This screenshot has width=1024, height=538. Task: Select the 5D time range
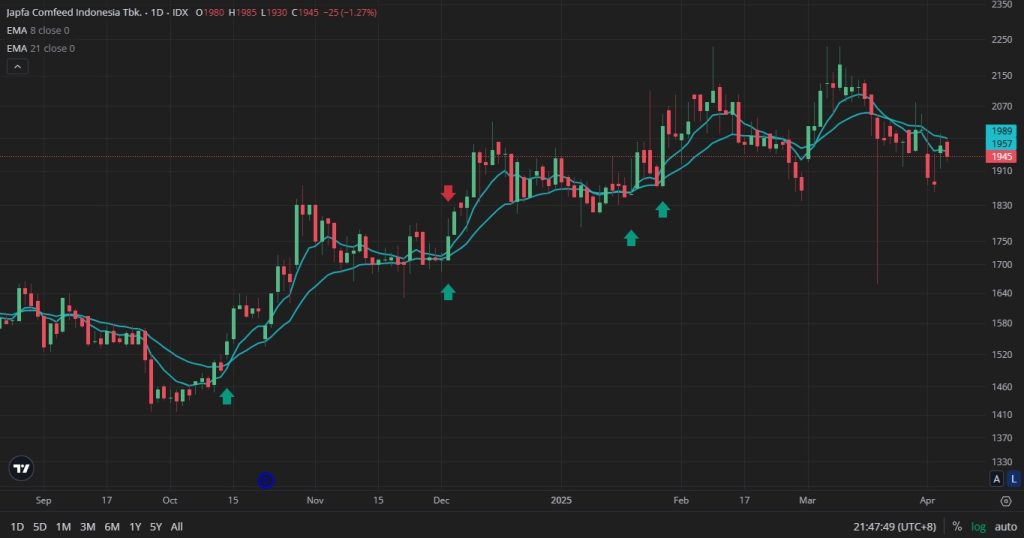coord(40,526)
